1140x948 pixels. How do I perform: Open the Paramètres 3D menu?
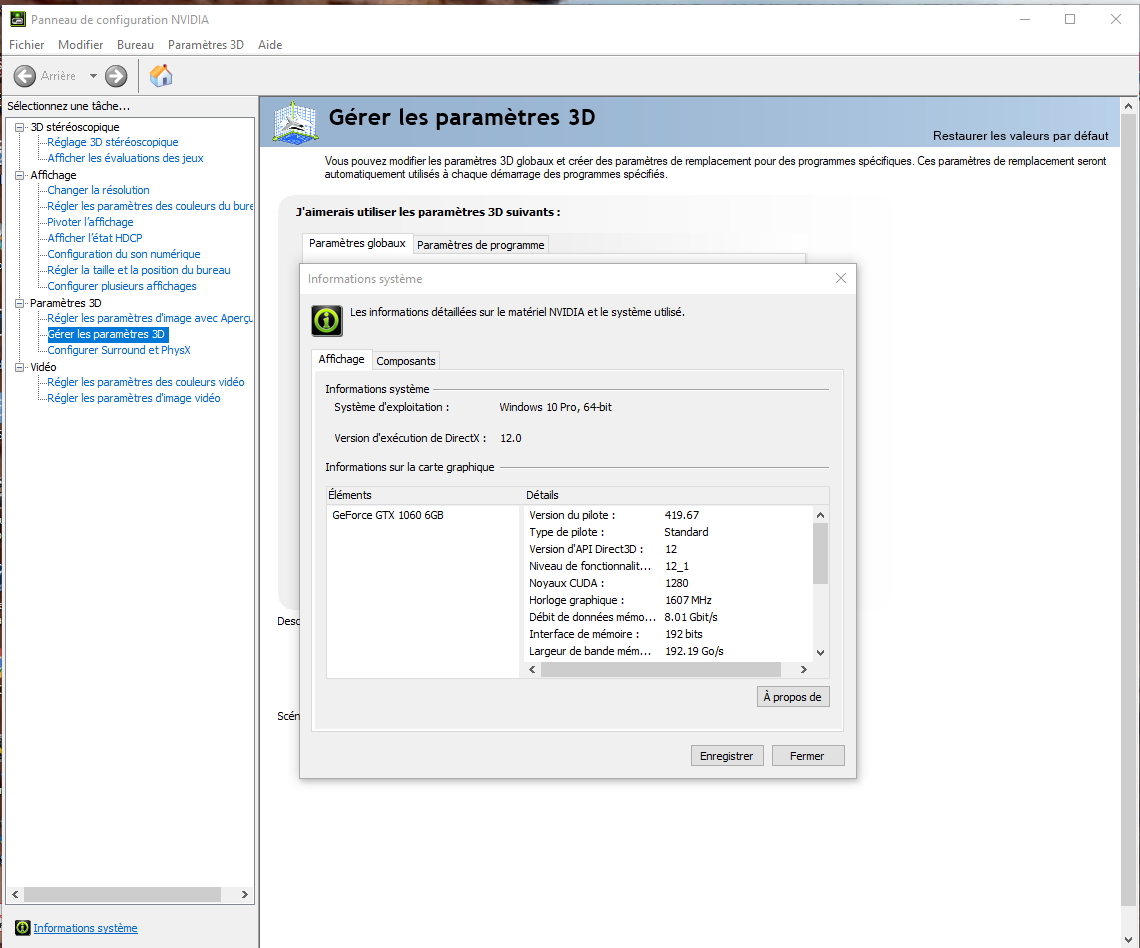[x=206, y=44]
